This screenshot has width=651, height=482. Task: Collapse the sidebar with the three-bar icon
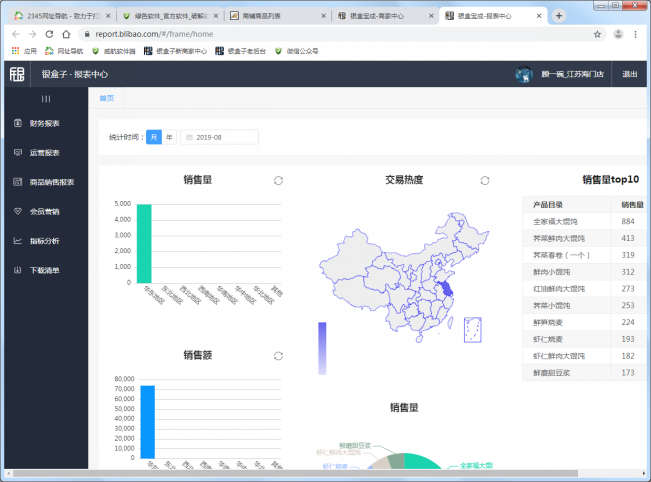(x=45, y=99)
